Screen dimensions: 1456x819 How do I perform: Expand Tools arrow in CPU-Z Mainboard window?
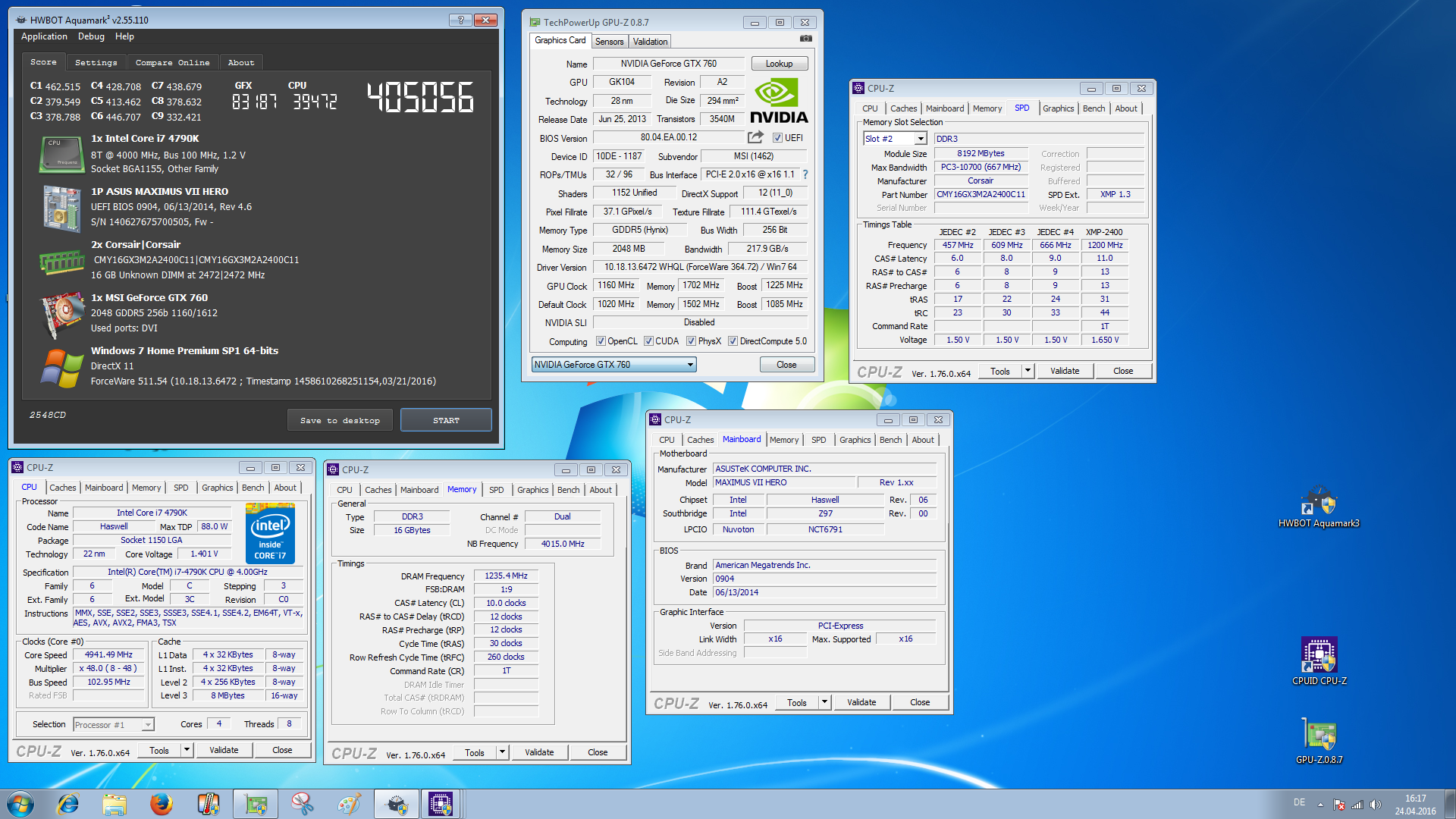824,702
